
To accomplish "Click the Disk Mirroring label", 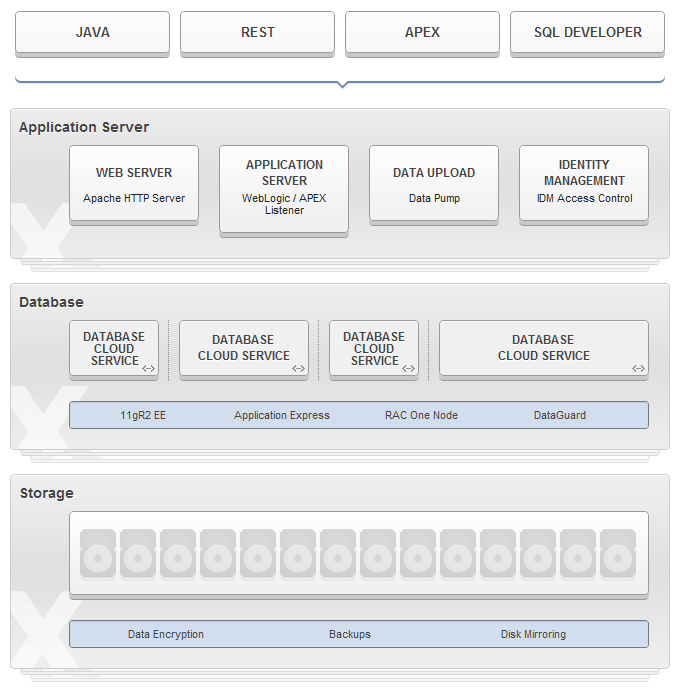I will [x=533, y=634].
